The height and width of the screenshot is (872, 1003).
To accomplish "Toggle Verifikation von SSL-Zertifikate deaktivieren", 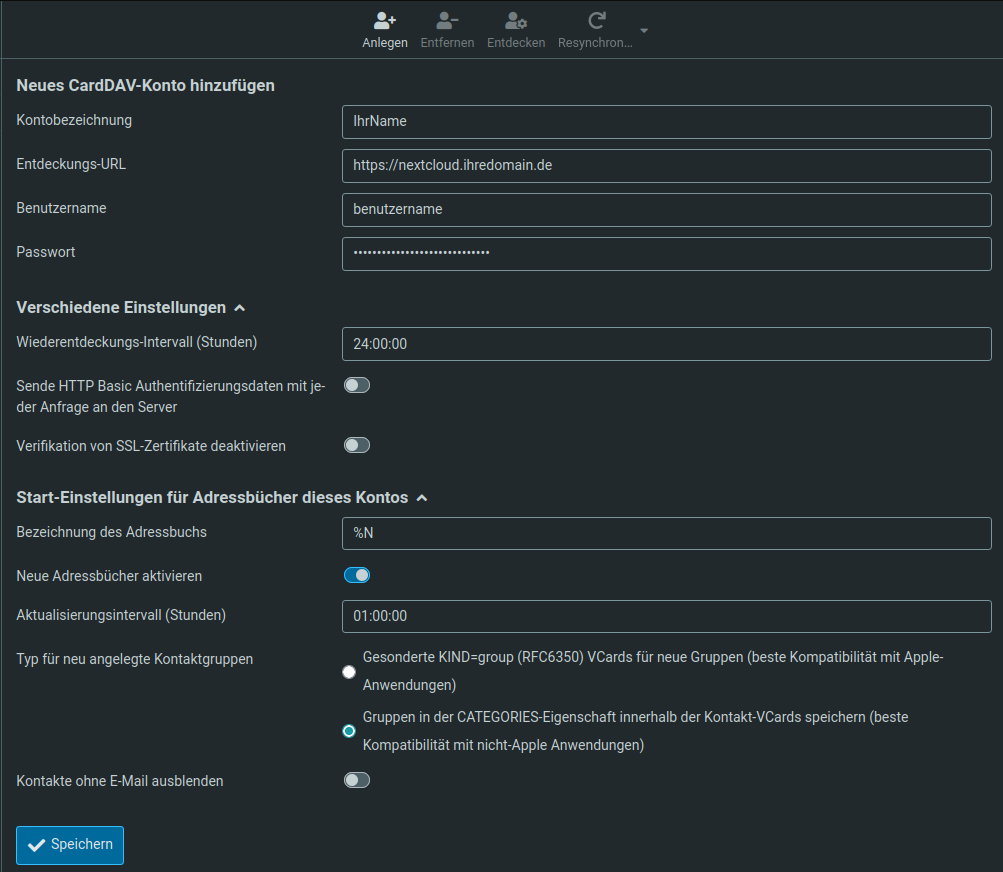I will pos(357,445).
